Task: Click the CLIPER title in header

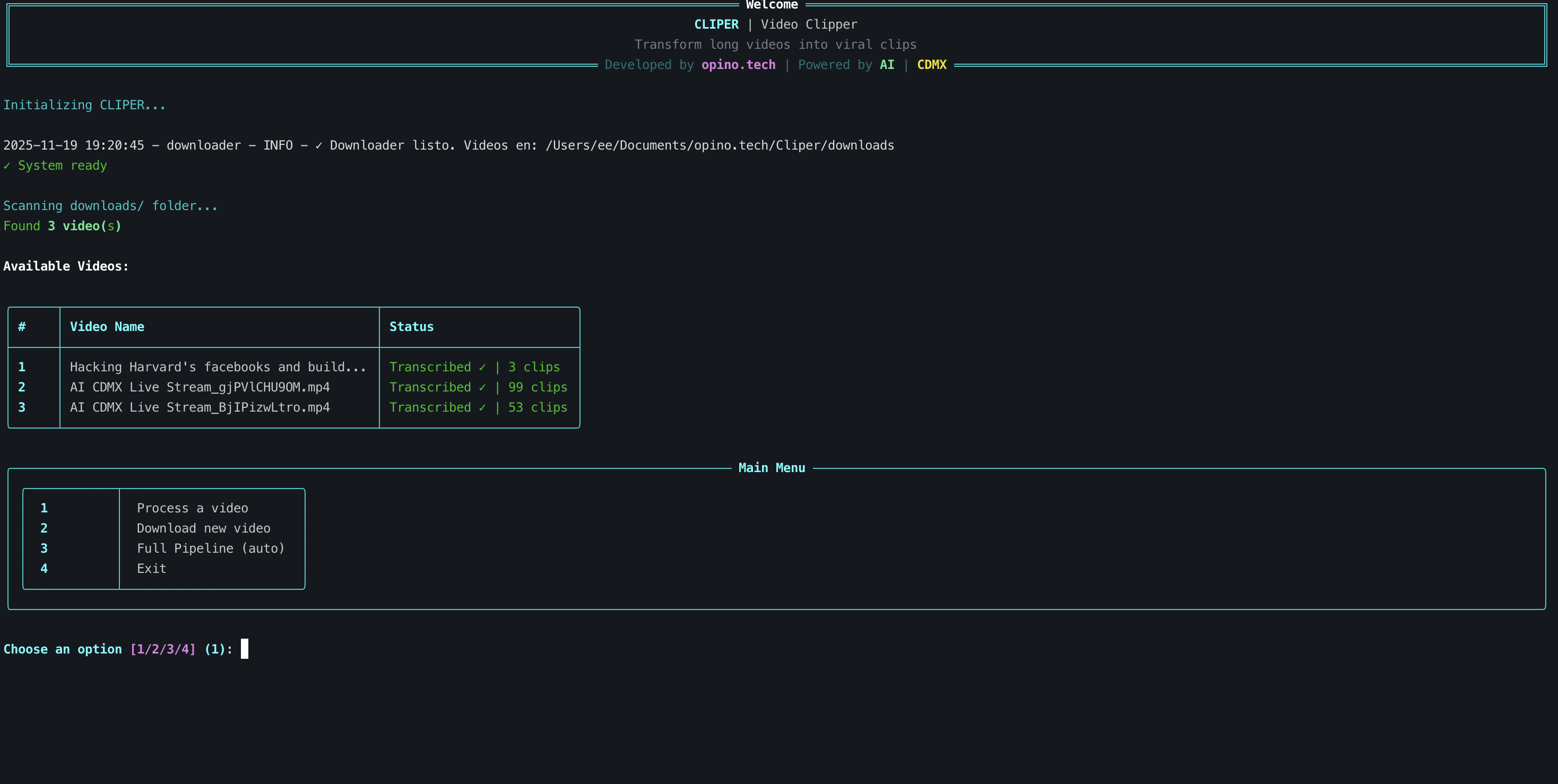Action: pyautogui.click(x=716, y=25)
